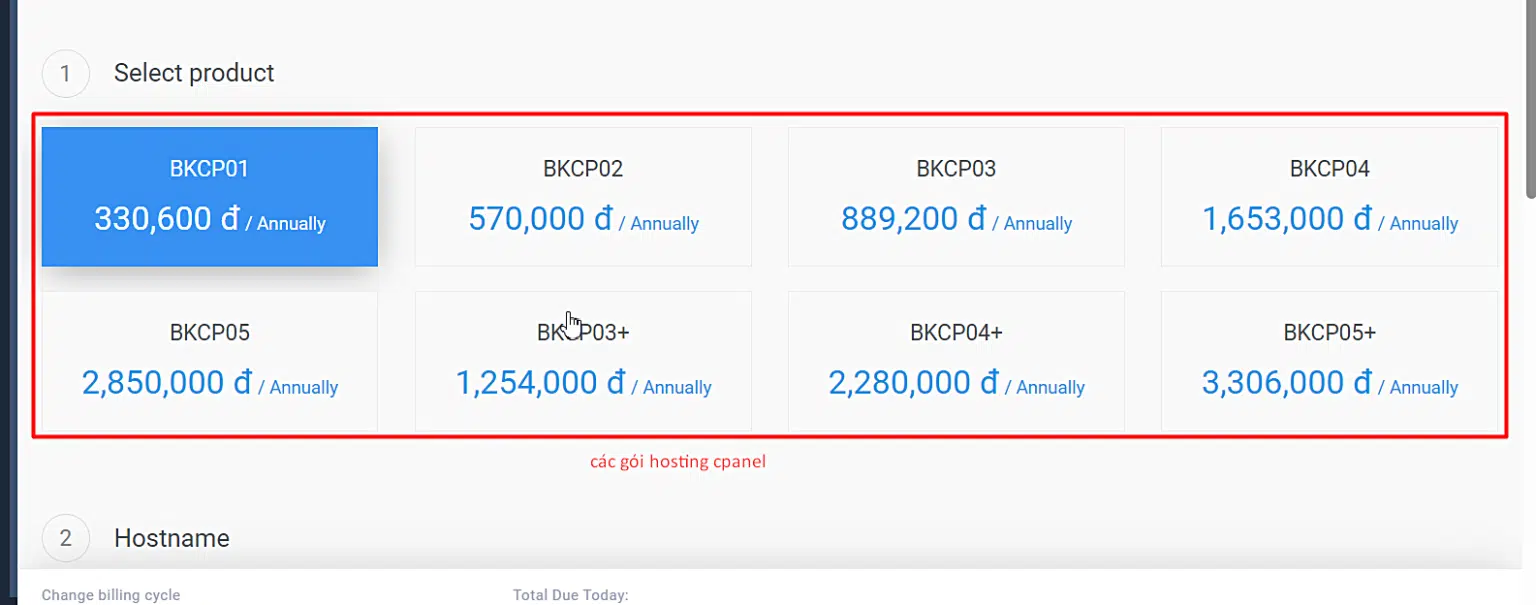This screenshot has height=605, width=1536.
Task: Pick the BKCP04 hosting package
Action: [1330, 197]
